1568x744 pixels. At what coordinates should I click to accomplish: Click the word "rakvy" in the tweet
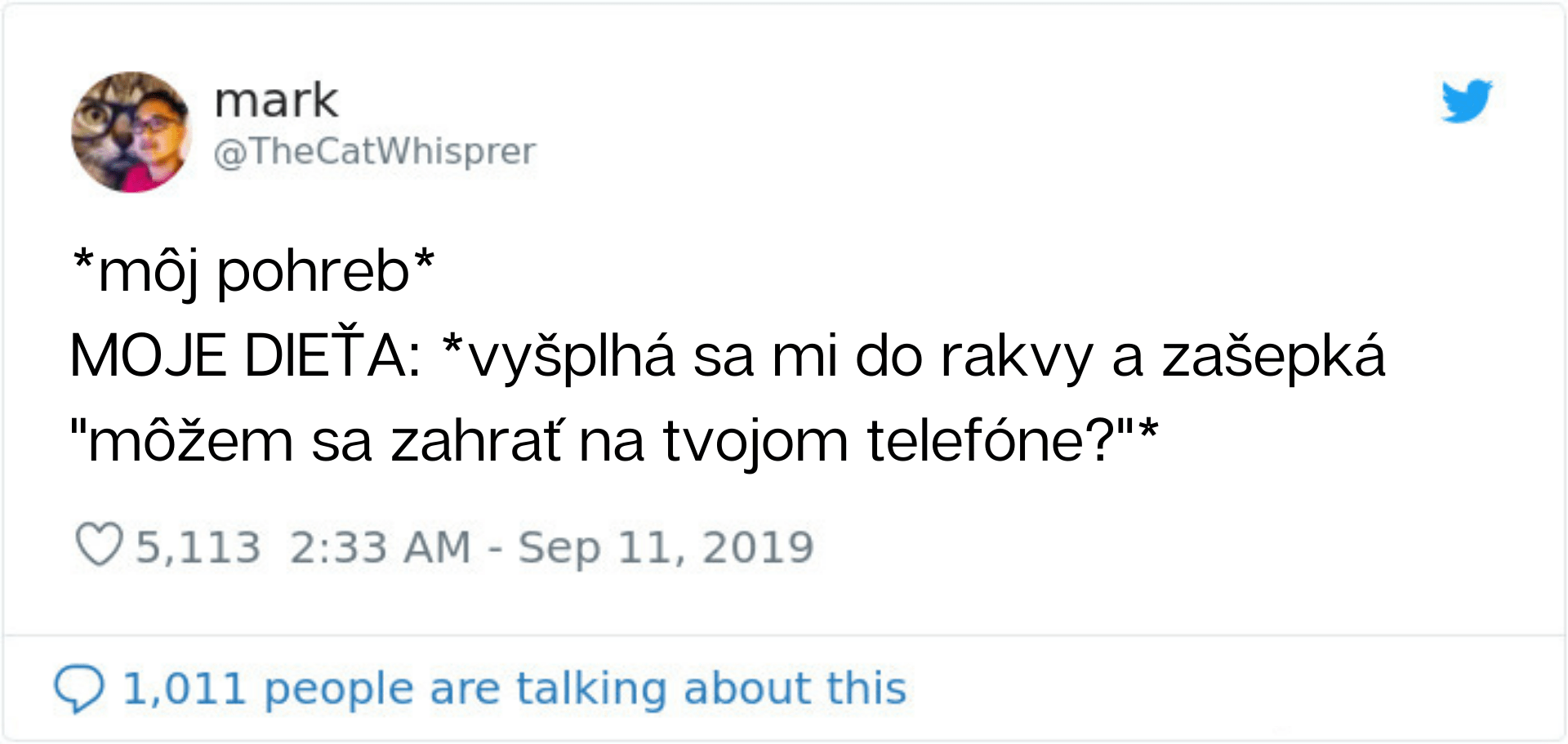click(1015, 356)
